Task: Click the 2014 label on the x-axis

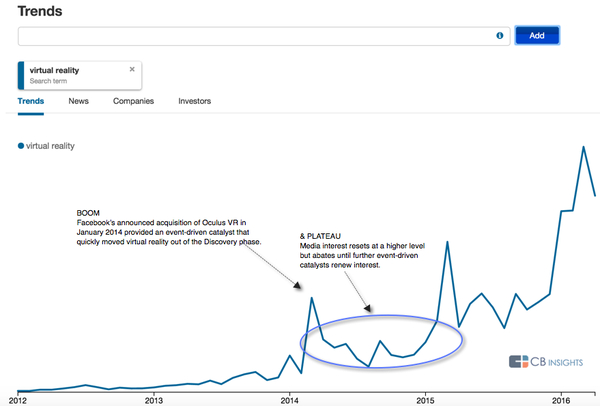Action: point(289,400)
